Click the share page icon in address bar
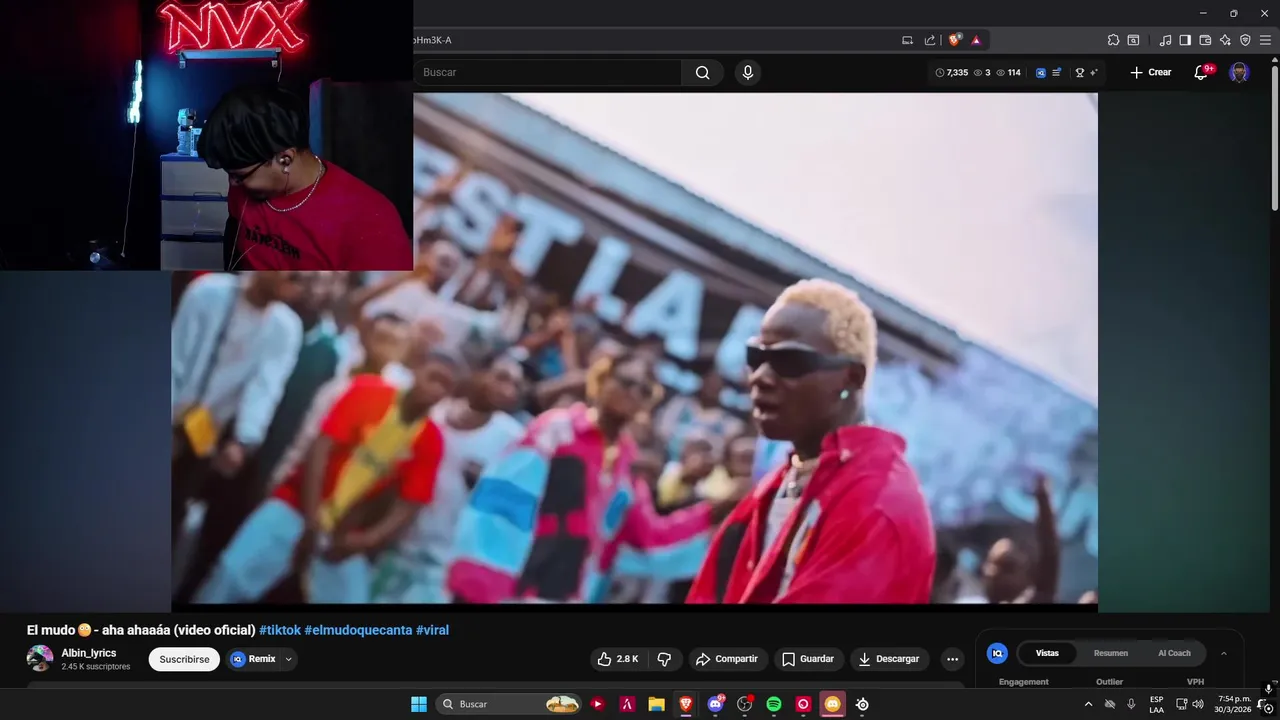 930,40
